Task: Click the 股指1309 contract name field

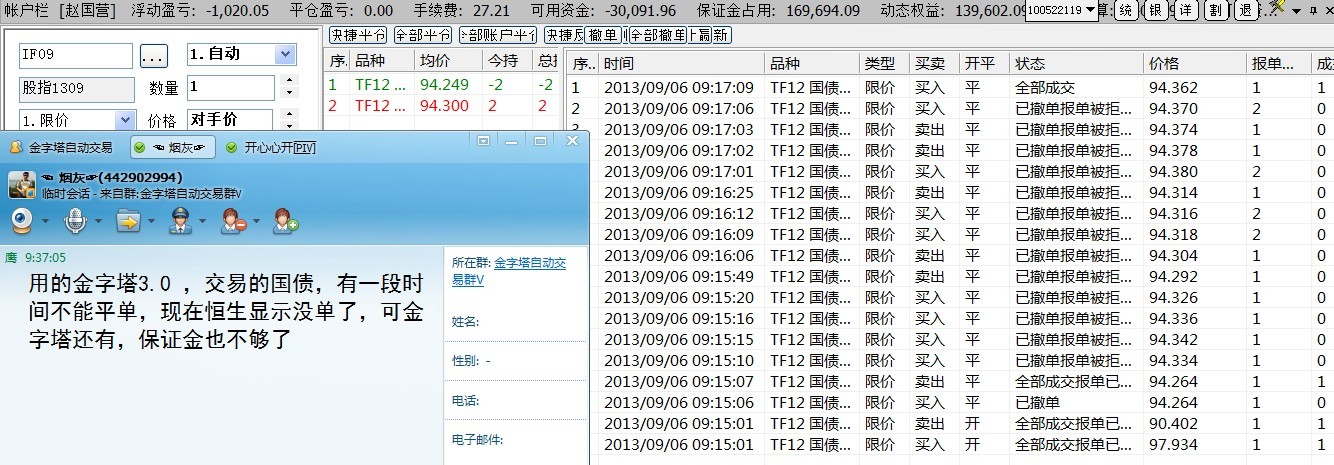Action: [77, 88]
